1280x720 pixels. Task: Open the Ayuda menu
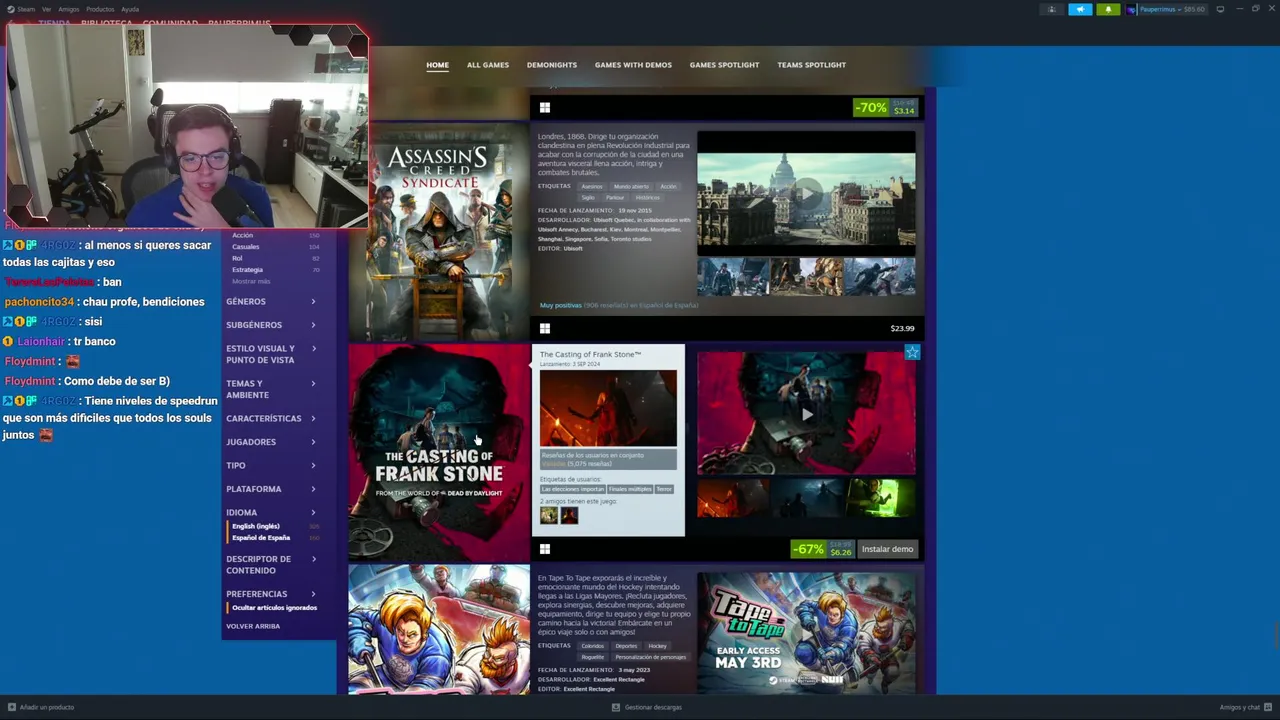(x=130, y=9)
